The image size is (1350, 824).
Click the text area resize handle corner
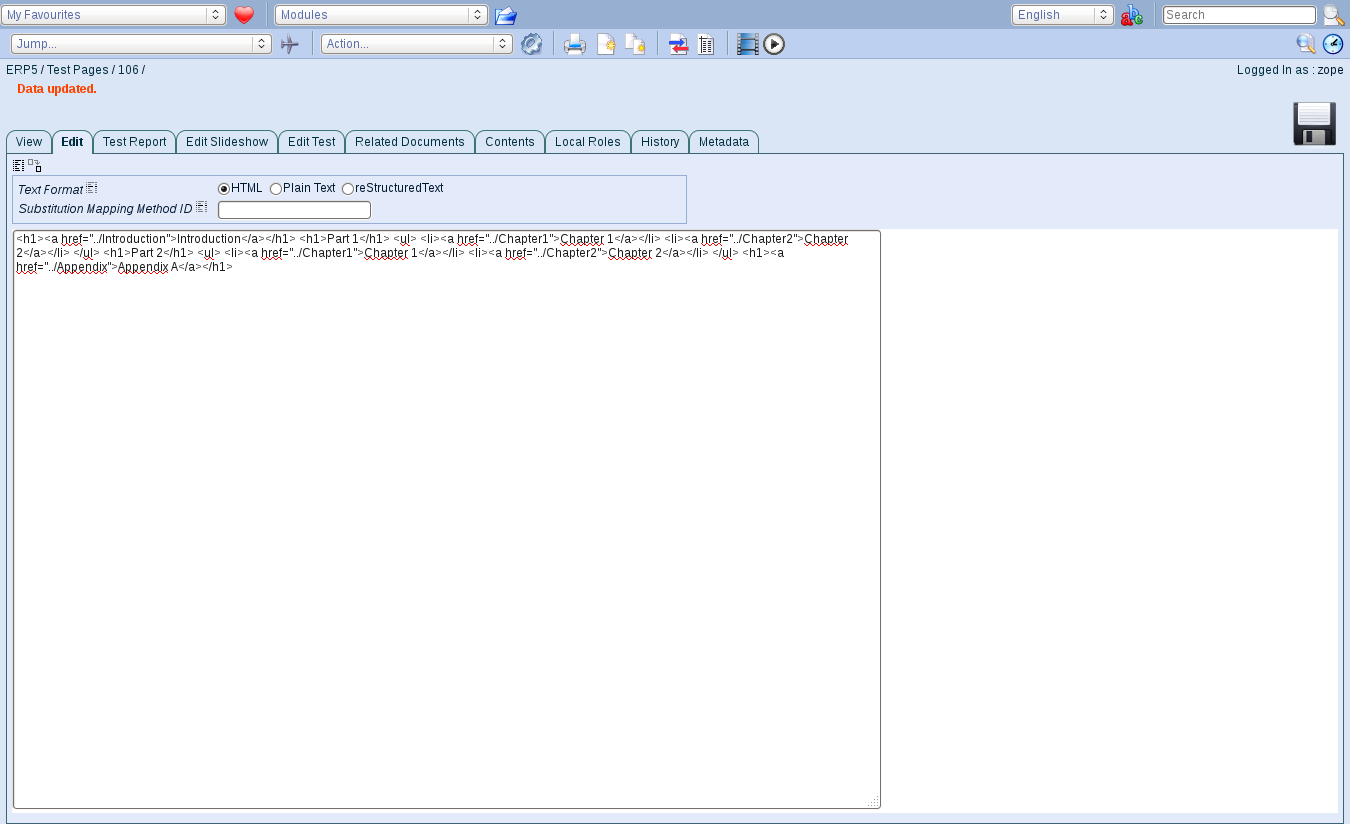(x=873, y=801)
